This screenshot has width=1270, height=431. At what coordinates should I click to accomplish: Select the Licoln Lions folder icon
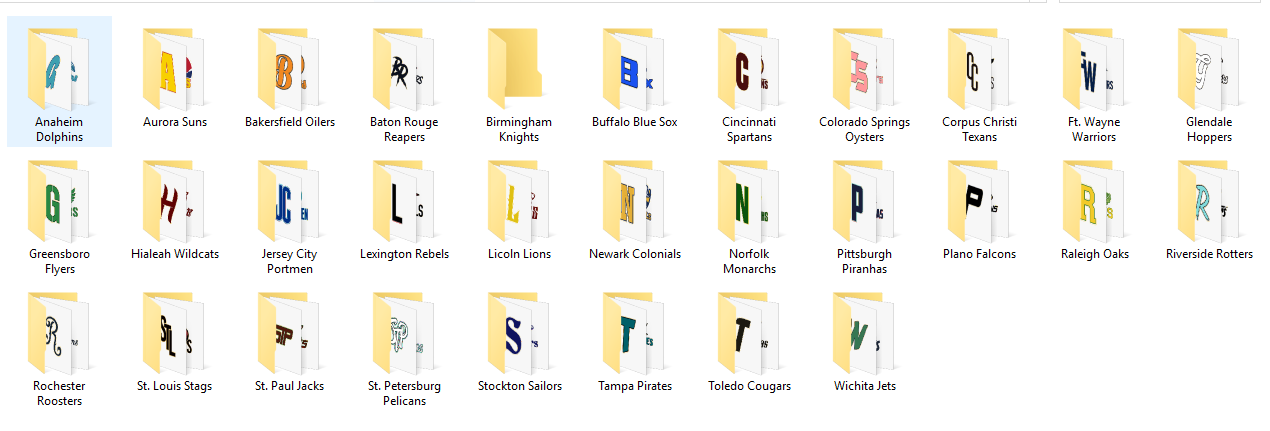click(519, 201)
